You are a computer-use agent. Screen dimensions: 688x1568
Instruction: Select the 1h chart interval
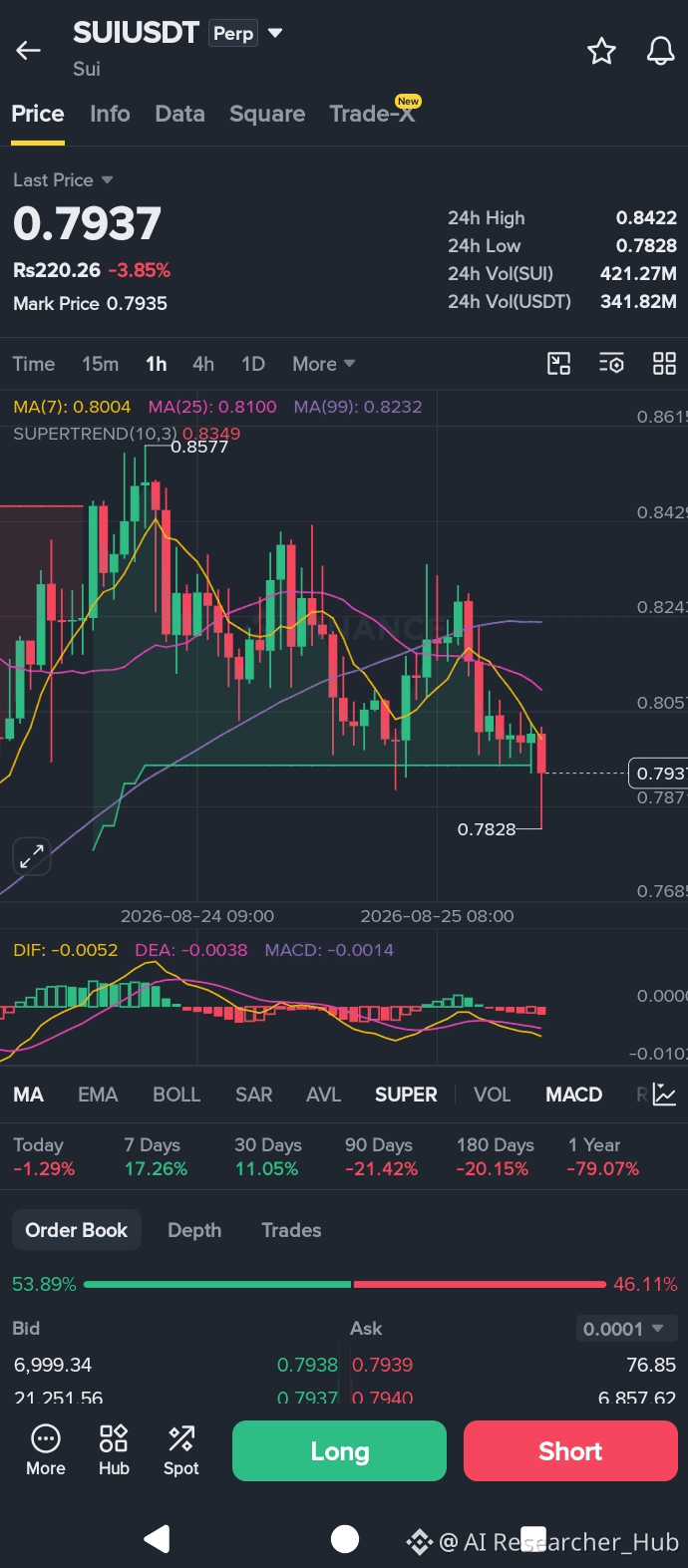[x=157, y=364]
